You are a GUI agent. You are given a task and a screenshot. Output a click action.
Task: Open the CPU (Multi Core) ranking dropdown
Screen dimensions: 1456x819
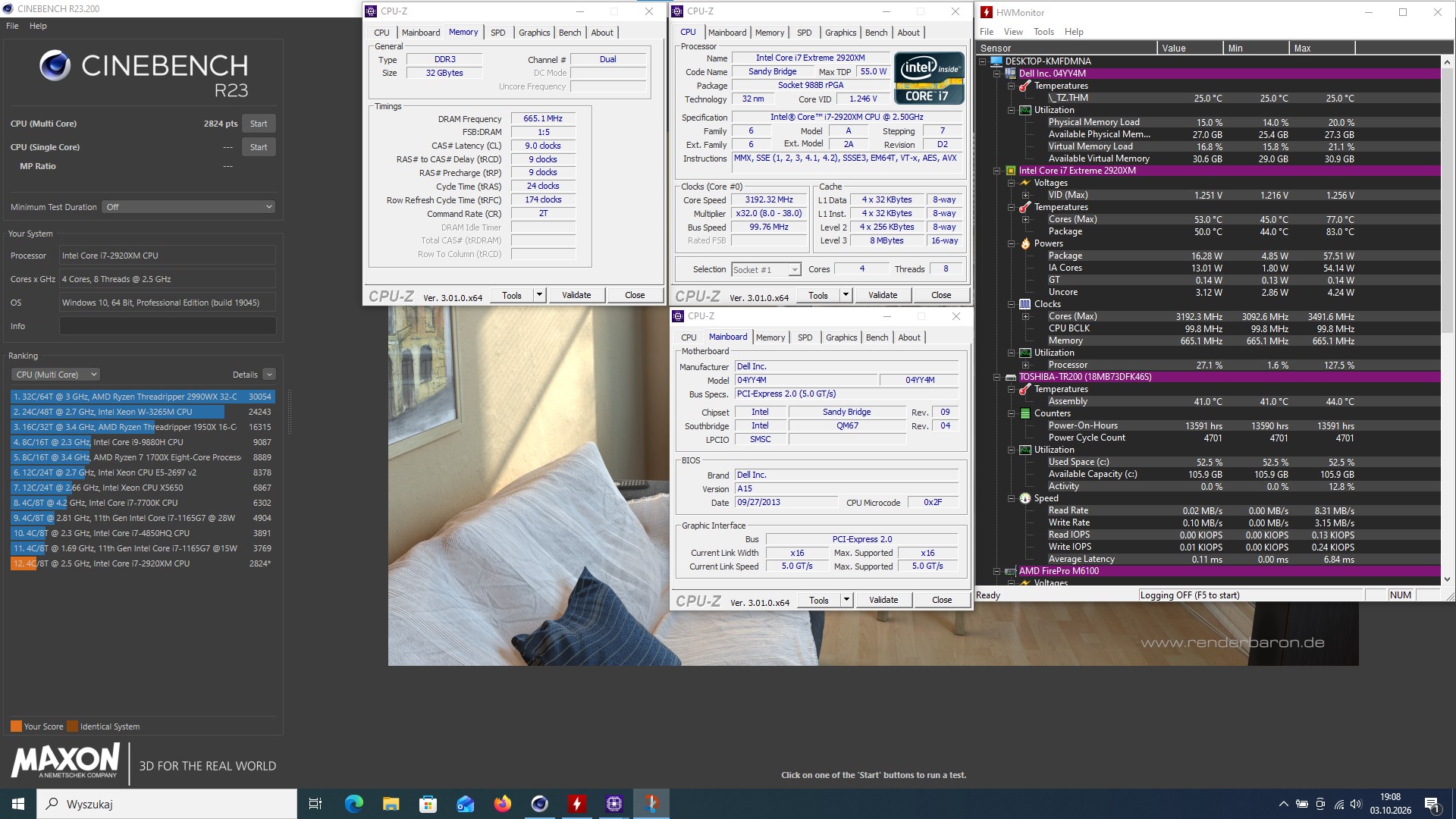pyautogui.click(x=55, y=375)
